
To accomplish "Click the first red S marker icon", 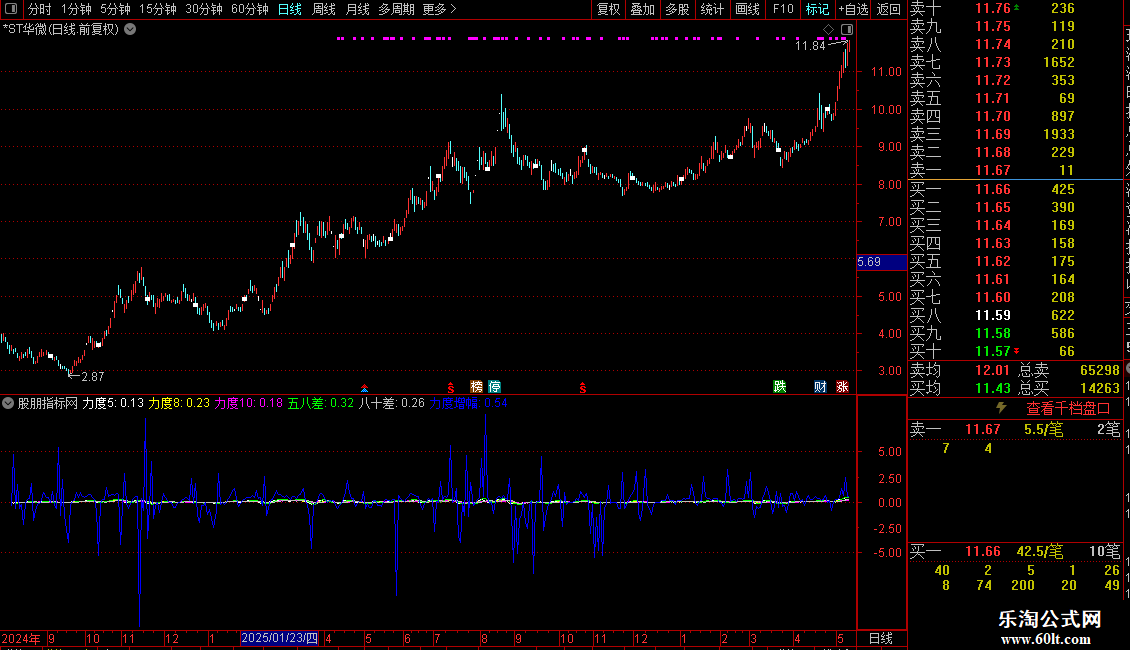I will pyautogui.click(x=450, y=388).
